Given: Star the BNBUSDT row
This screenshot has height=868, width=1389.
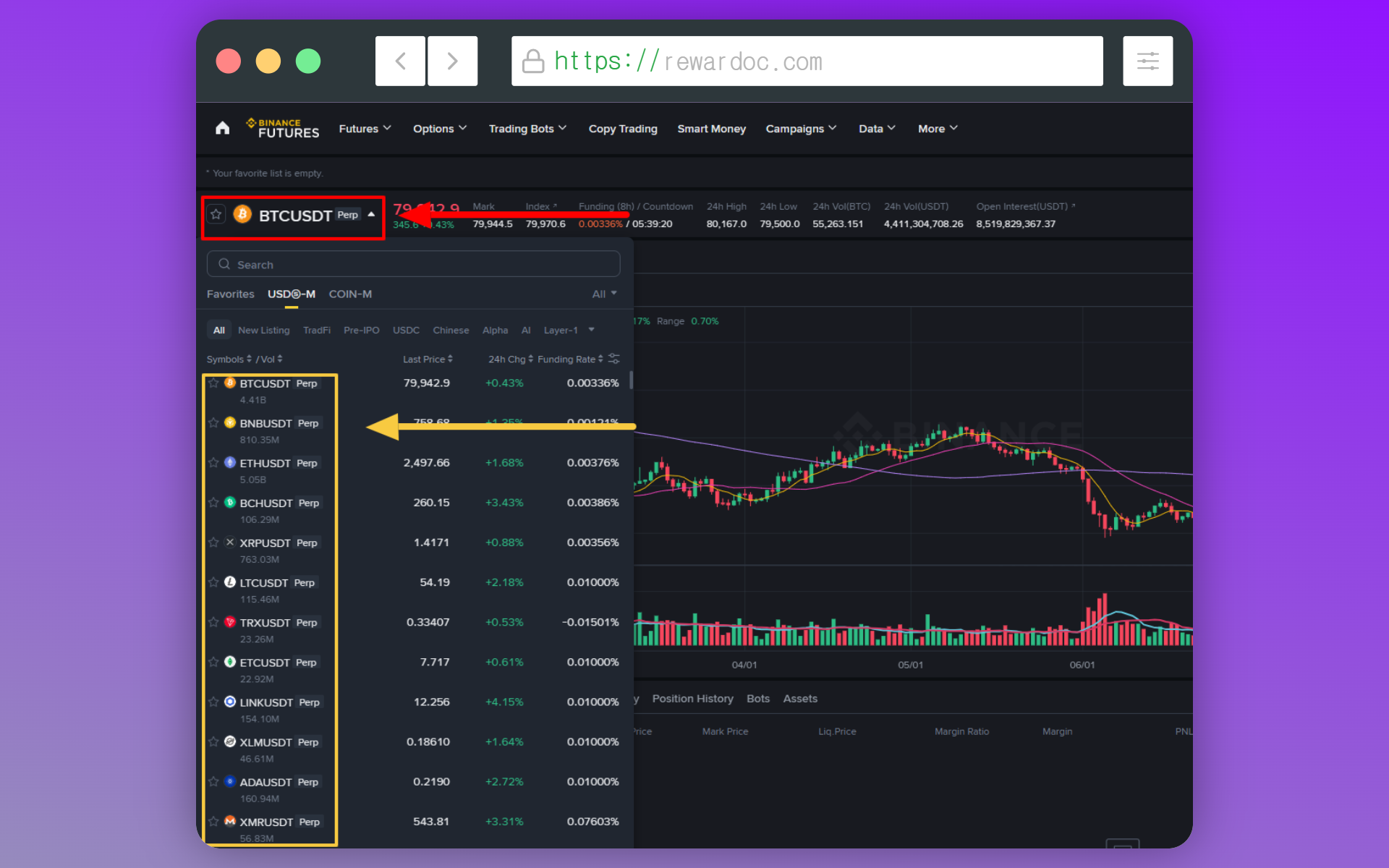Looking at the screenshot, I should (213, 422).
